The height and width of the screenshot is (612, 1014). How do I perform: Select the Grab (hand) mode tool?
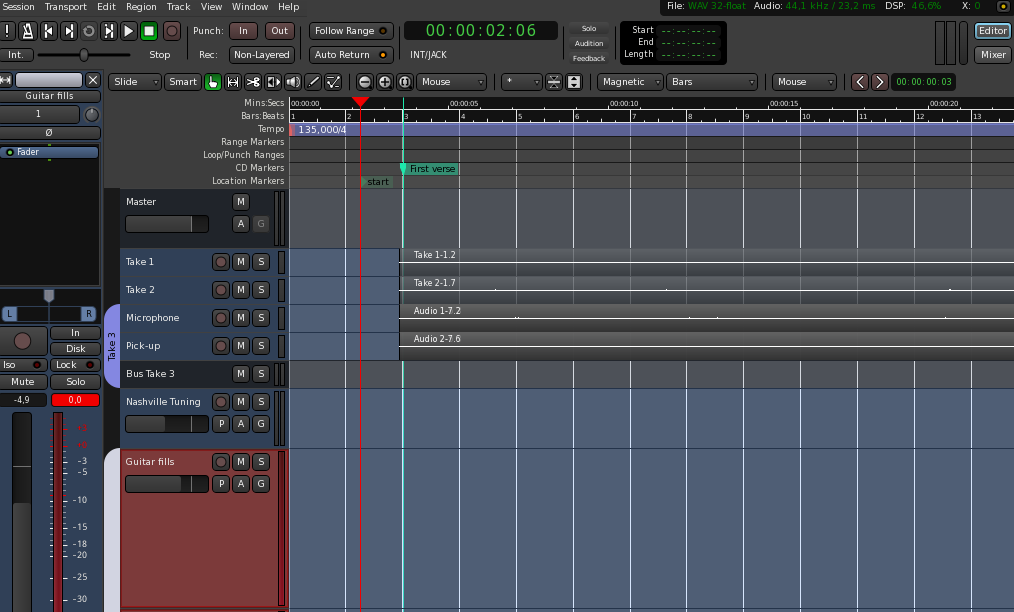coord(213,82)
